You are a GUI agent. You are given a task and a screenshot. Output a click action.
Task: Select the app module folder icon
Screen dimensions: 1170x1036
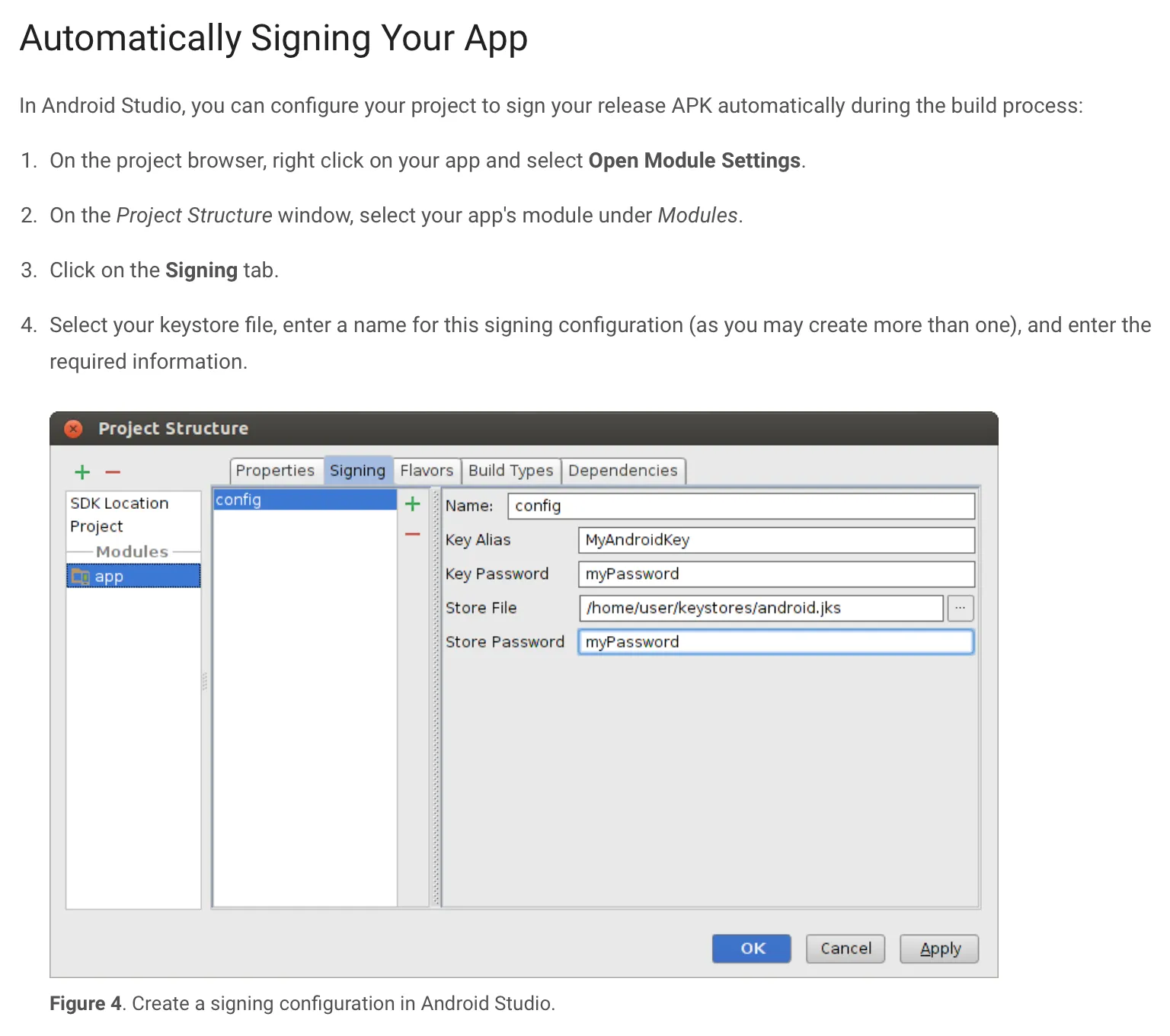(x=79, y=576)
